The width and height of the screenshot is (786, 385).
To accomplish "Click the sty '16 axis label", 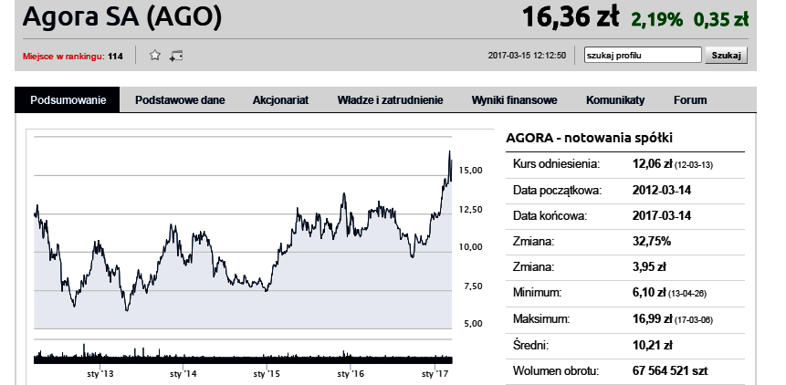I will (350, 374).
